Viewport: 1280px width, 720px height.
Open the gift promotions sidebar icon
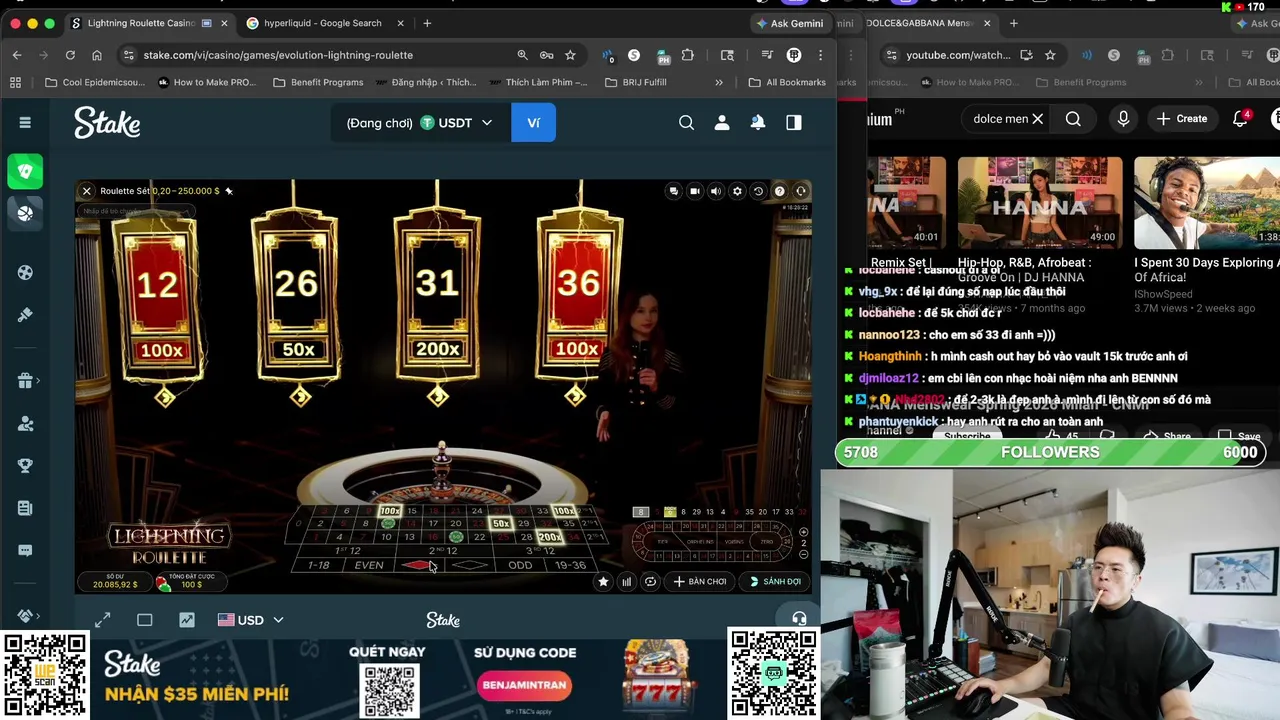[x=25, y=380]
